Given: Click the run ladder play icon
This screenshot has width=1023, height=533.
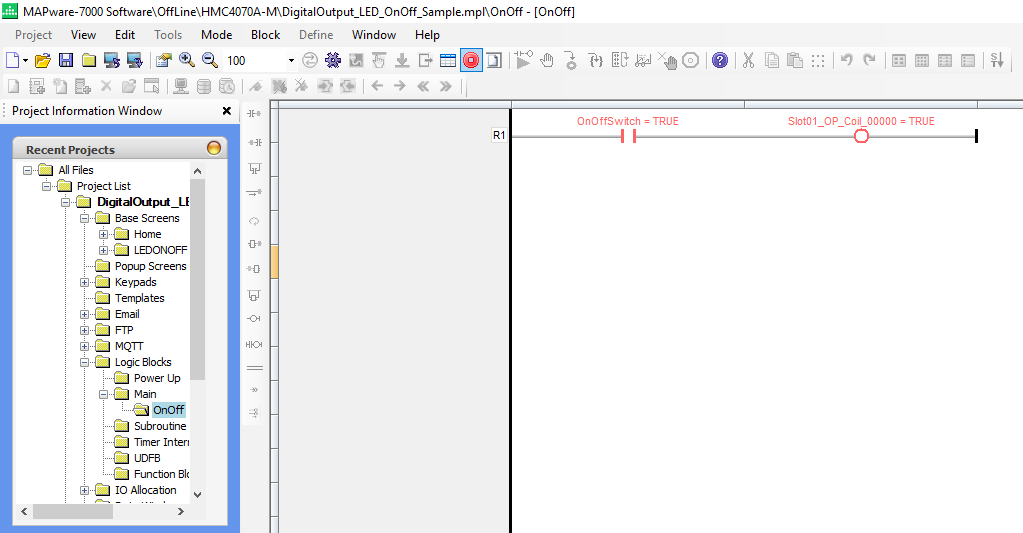Looking at the screenshot, I should [x=523, y=61].
